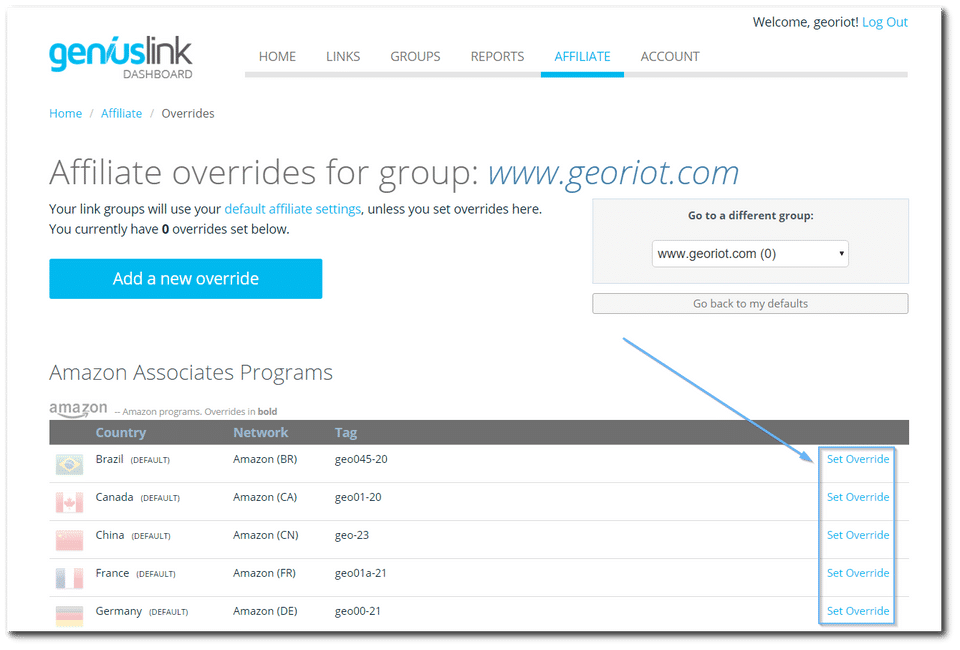Click the Brazil country name

tap(109, 459)
